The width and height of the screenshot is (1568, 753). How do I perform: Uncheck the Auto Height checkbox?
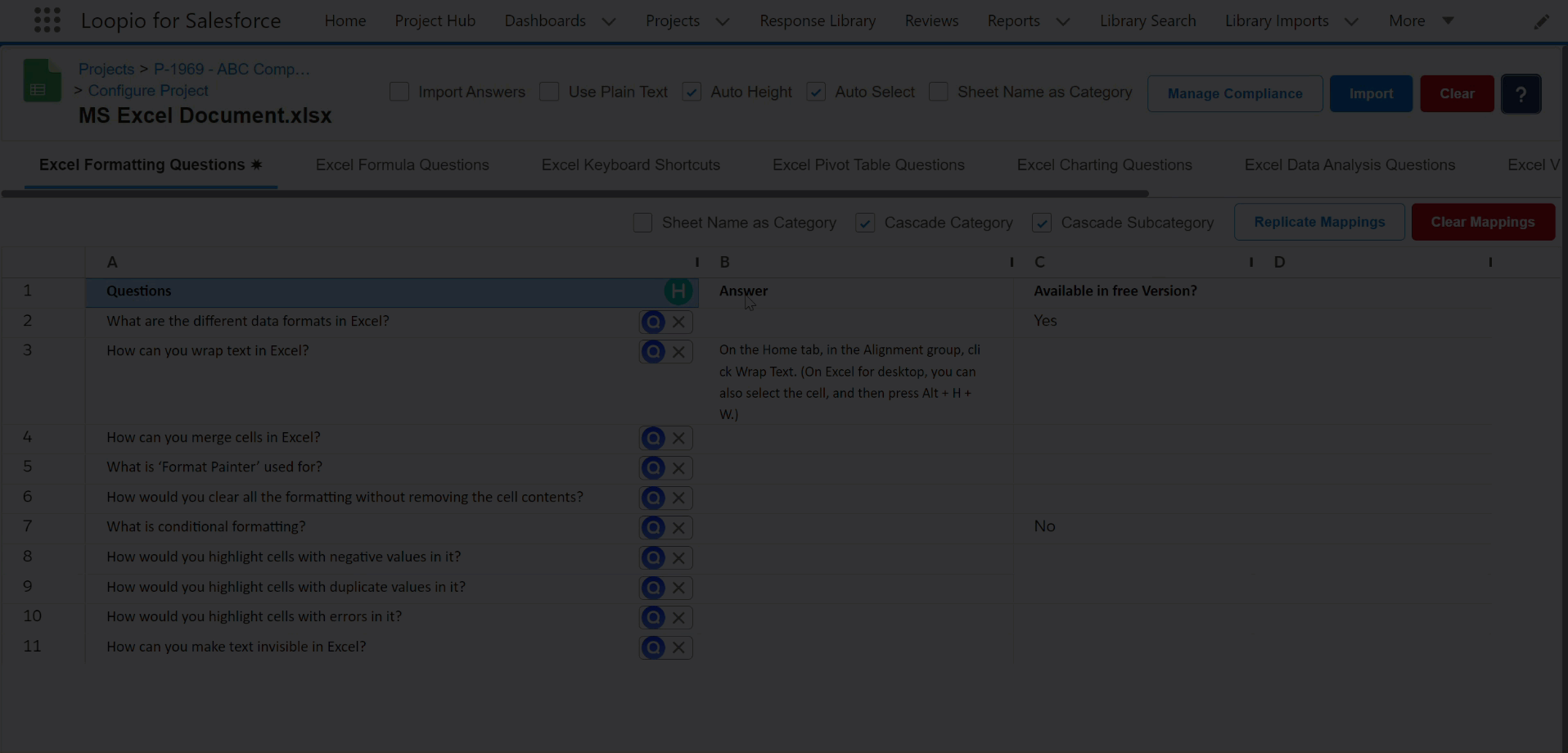tap(692, 92)
